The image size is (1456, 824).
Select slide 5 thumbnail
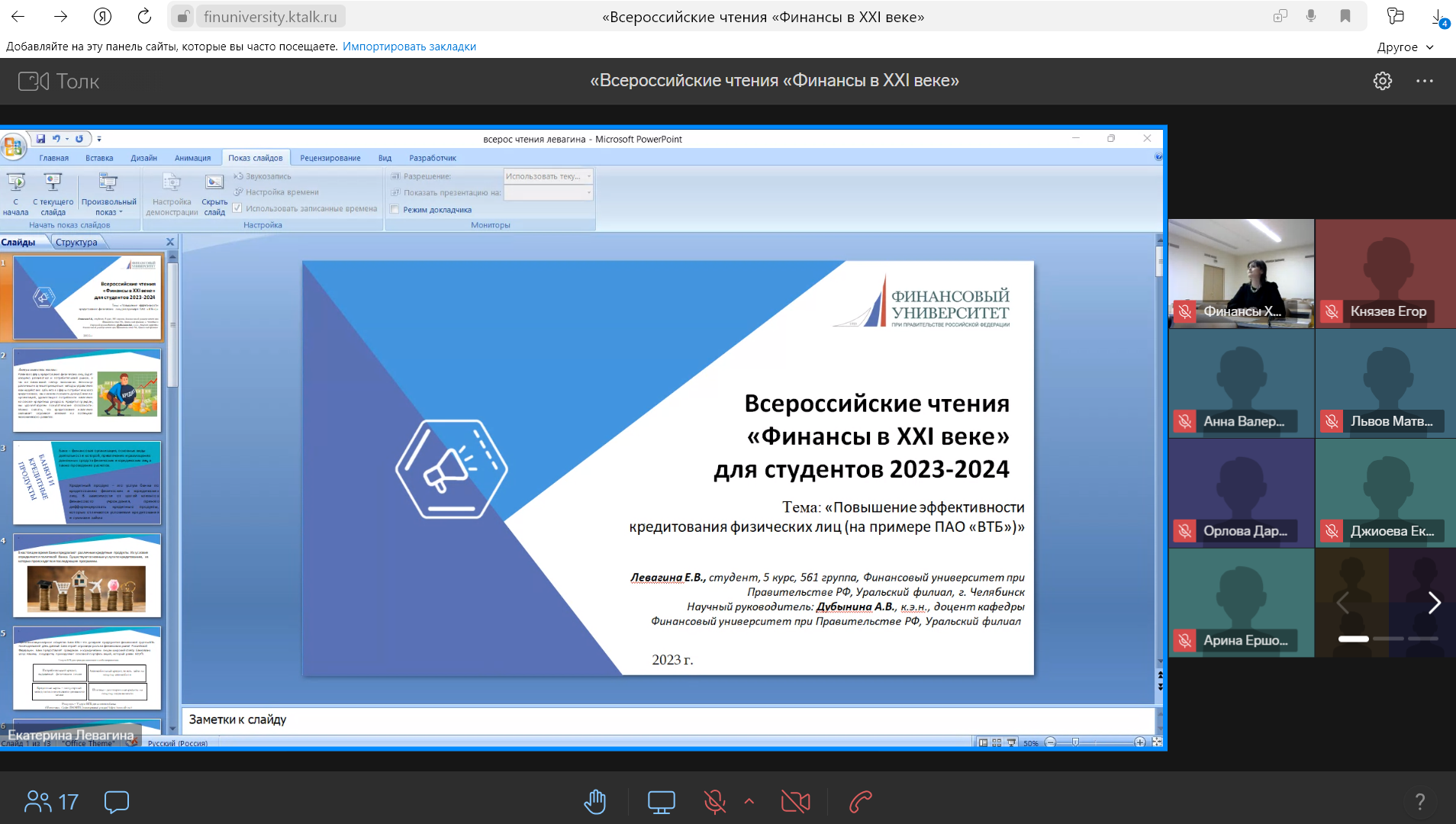click(x=87, y=668)
